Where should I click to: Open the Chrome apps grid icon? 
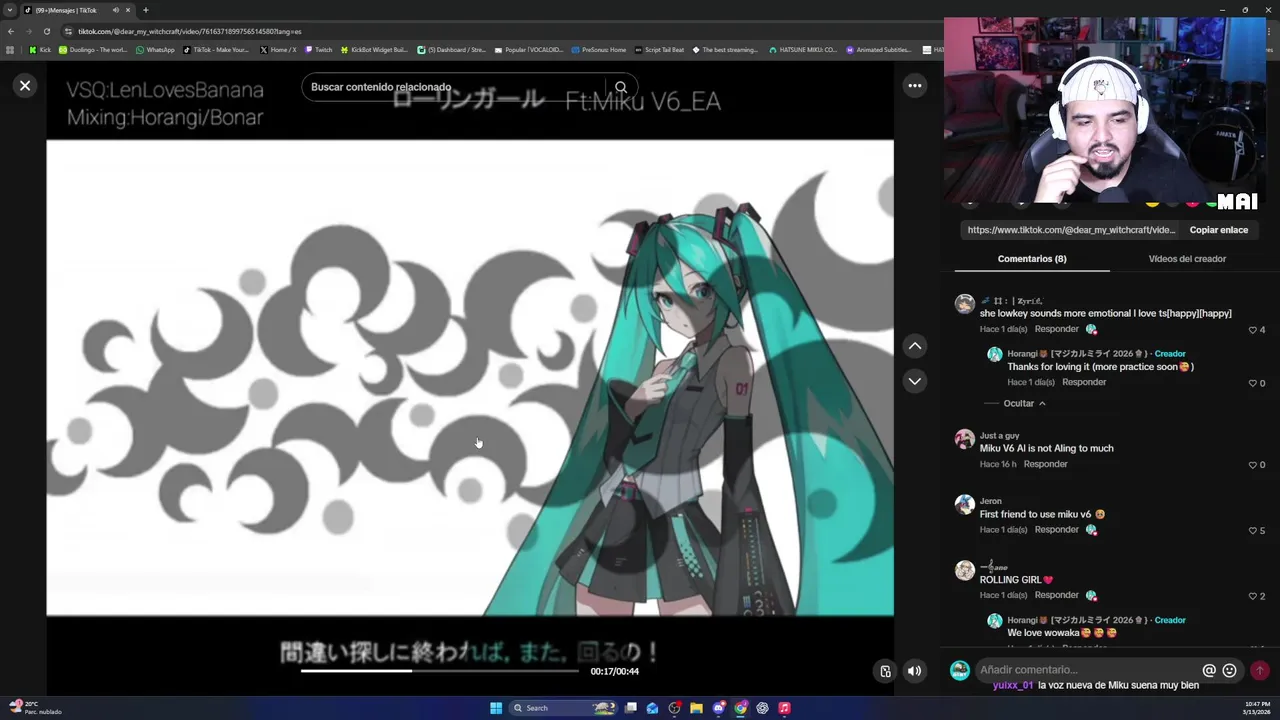coord(10,49)
